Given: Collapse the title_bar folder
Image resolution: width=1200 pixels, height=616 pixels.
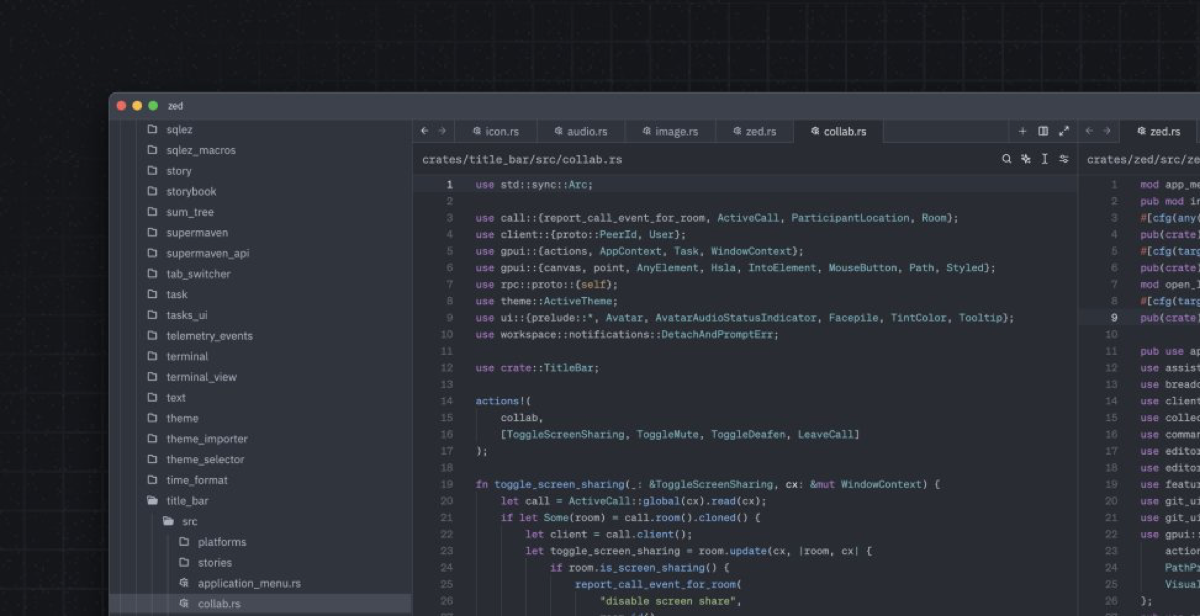Looking at the screenshot, I should coord(186,501).
